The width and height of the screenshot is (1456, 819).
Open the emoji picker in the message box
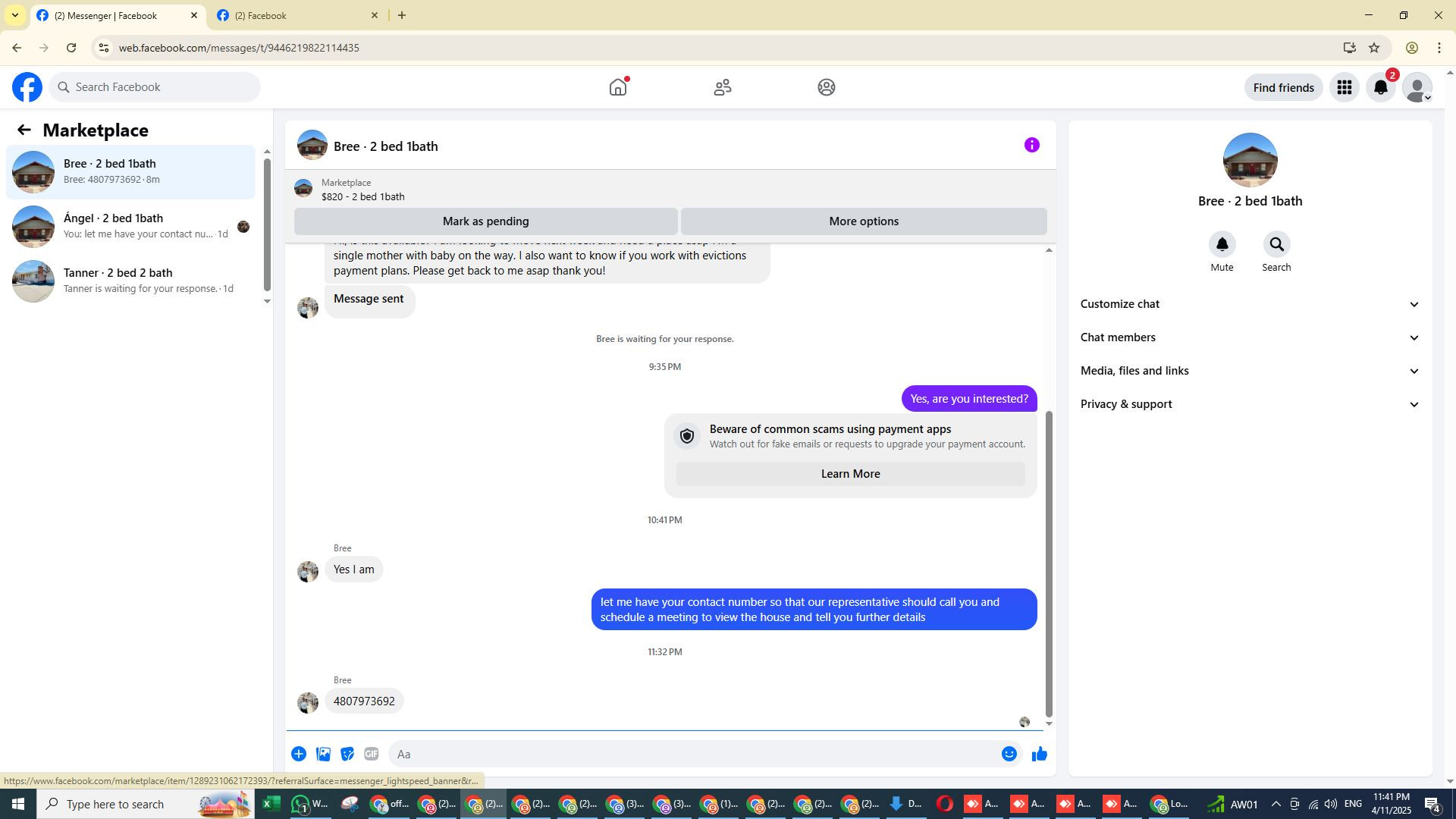pos(1009,754)
